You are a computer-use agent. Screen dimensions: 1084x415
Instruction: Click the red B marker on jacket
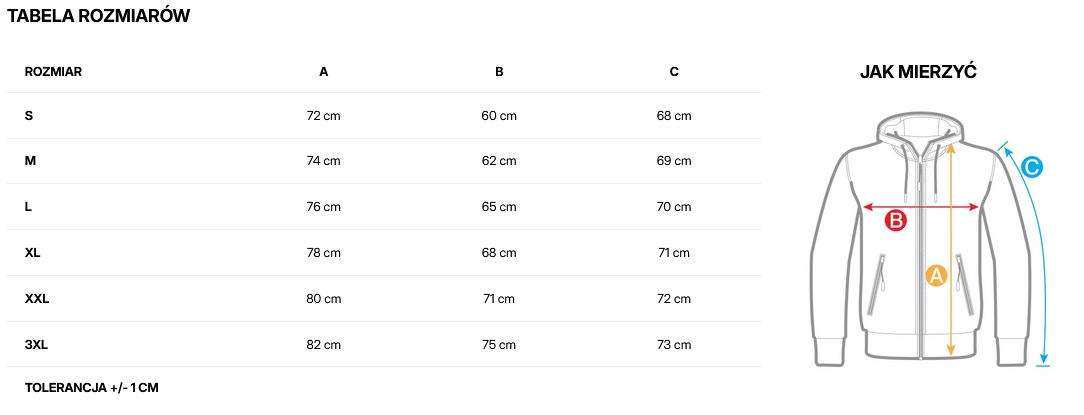click(896, 221)
